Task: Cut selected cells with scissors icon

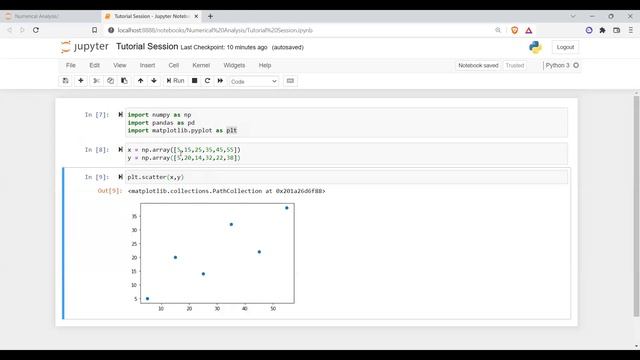Action: [96, 81]
